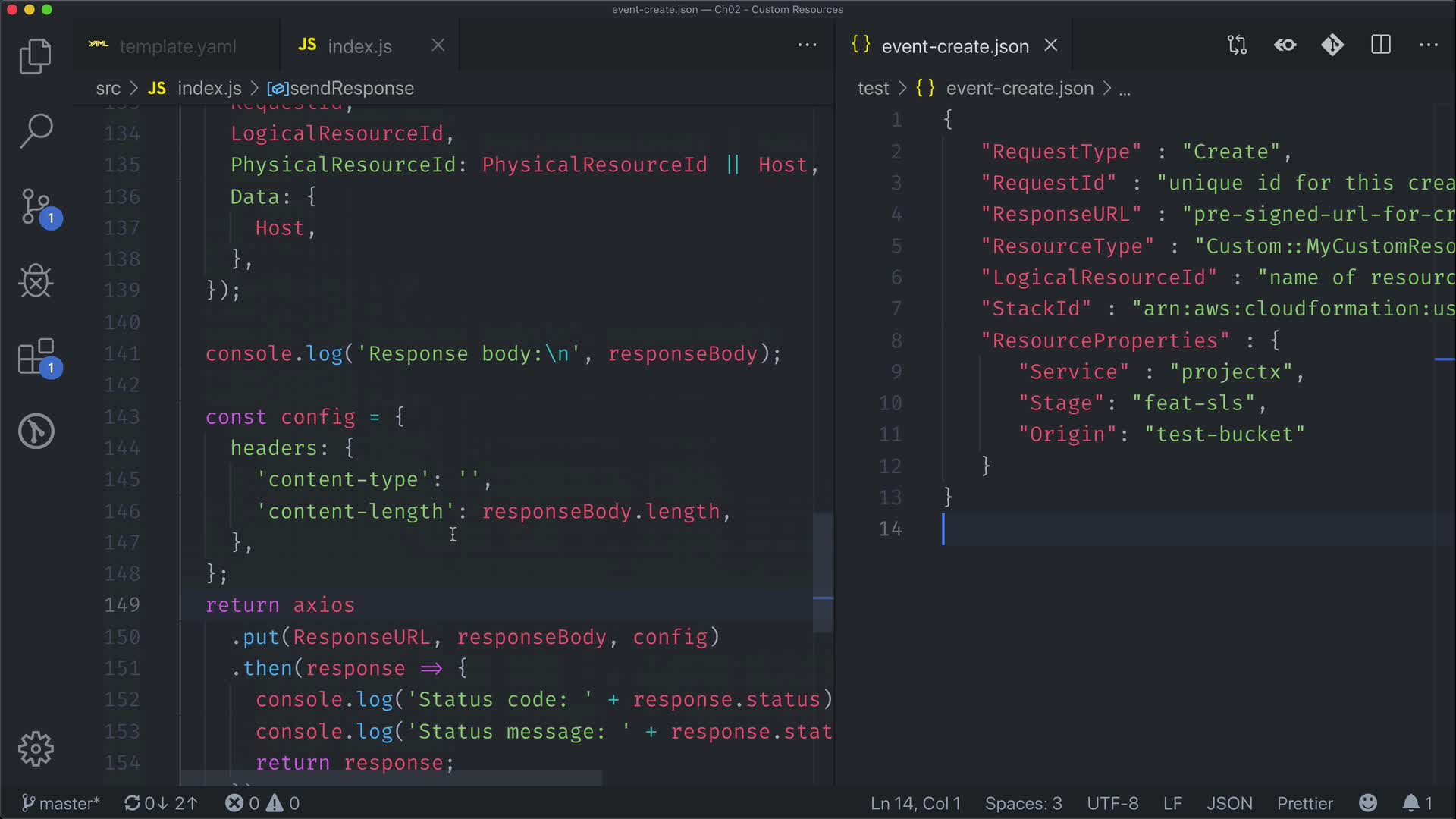The height and width of the screenshot is (819, 1456).
Task: Click the Compare Changes icon in toolbar
Action: coord(1237,45)
